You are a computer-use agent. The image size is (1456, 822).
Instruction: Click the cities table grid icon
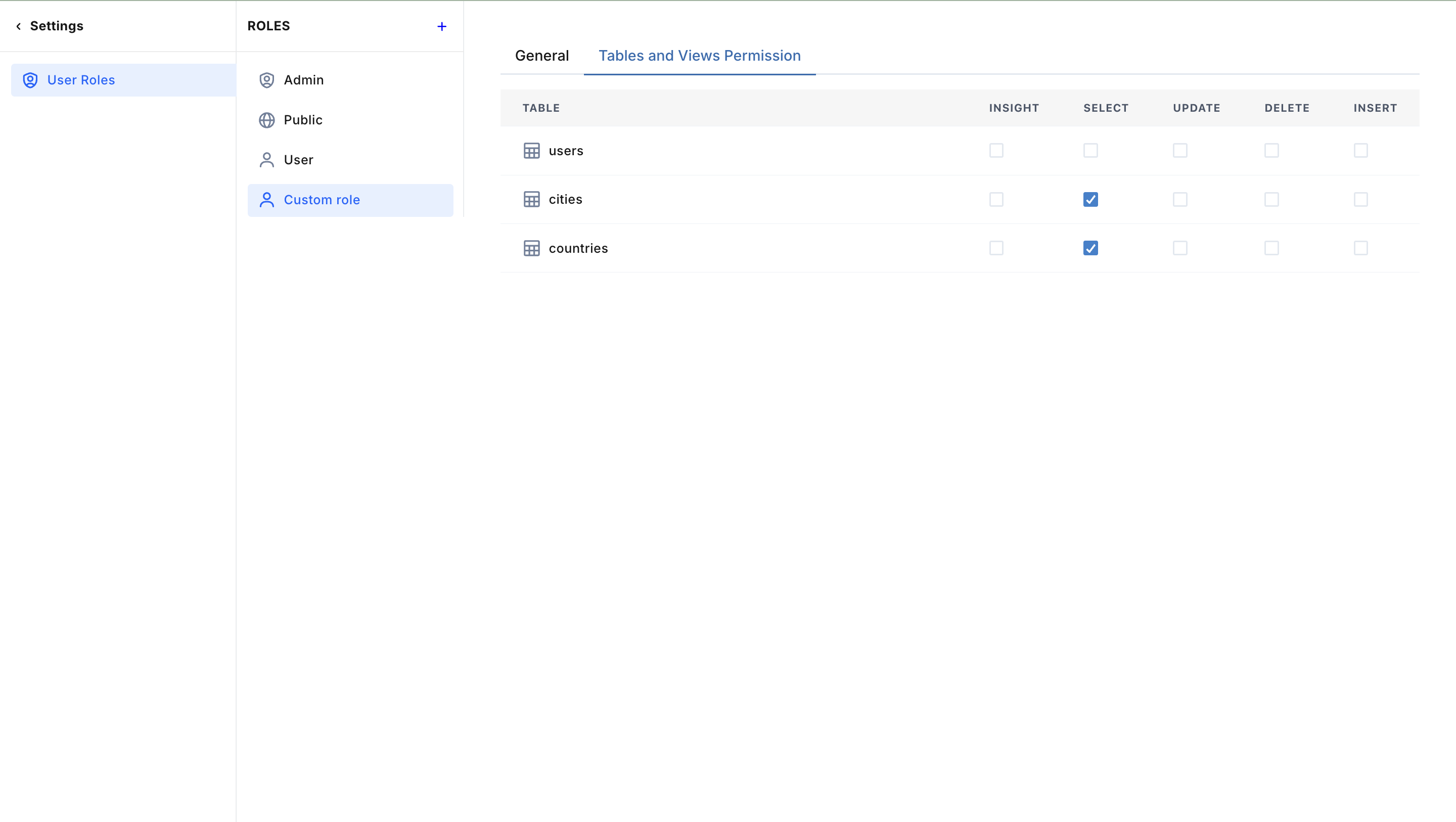[531, 200]
